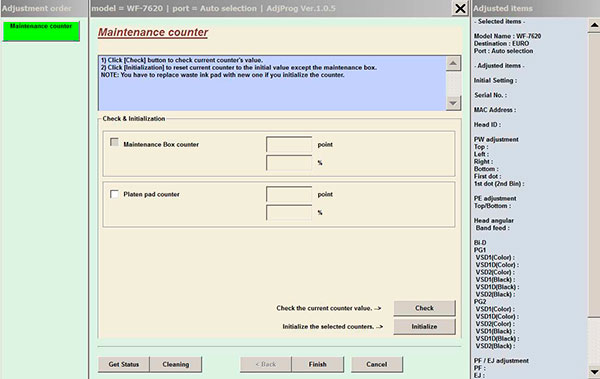
Task: Click the Adjusted items scrollbar track
Action: [594, 341]
